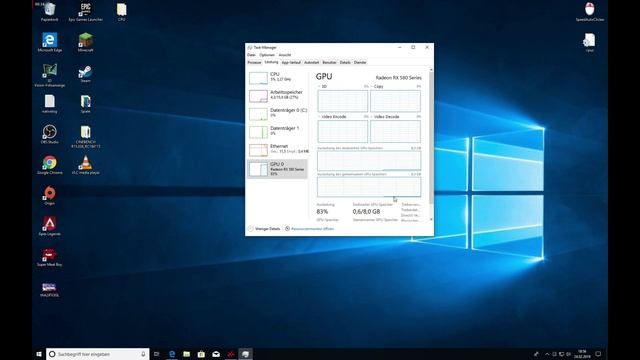The height and width of the screenshot is (360, 640).
Task: Switch to the Leistung tab
Action: point(271,62)
